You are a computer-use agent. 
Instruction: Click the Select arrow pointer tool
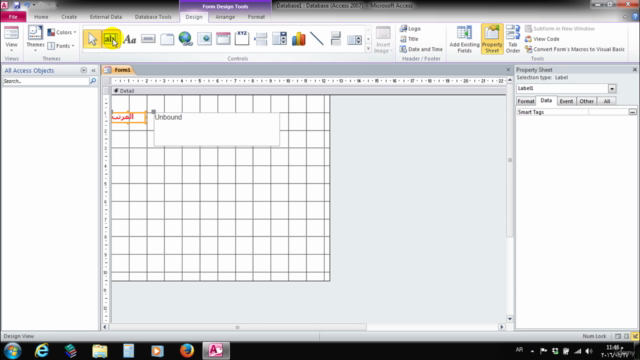(x=92, y=39)
